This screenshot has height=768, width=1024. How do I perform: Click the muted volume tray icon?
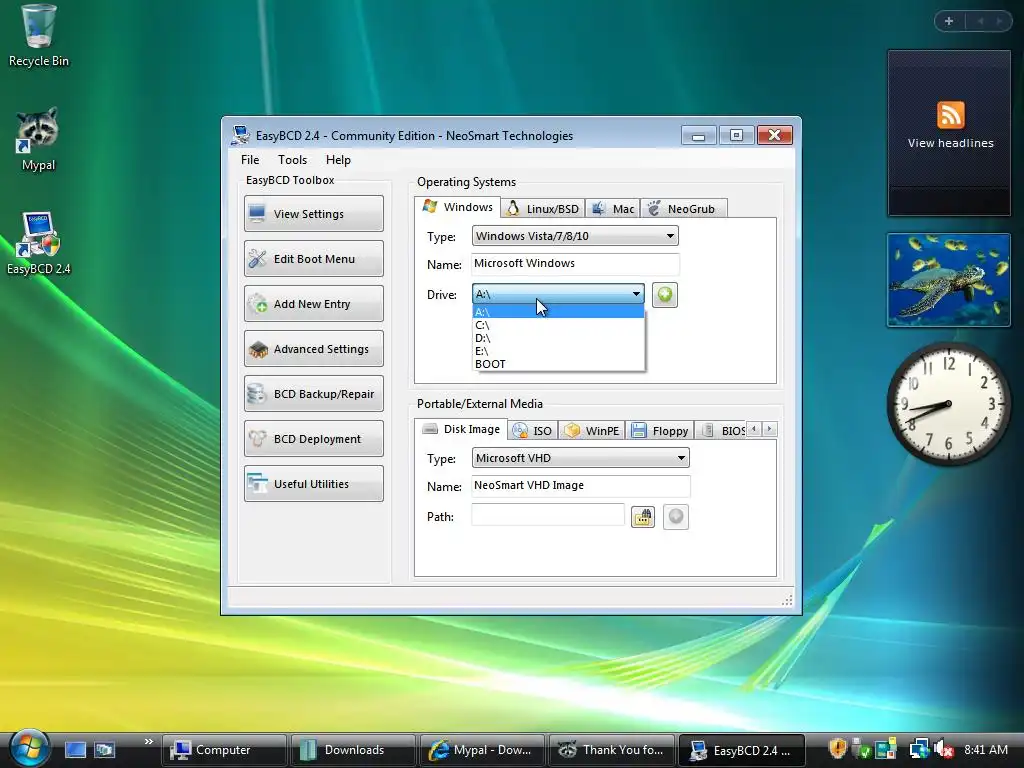click(943, 750)
